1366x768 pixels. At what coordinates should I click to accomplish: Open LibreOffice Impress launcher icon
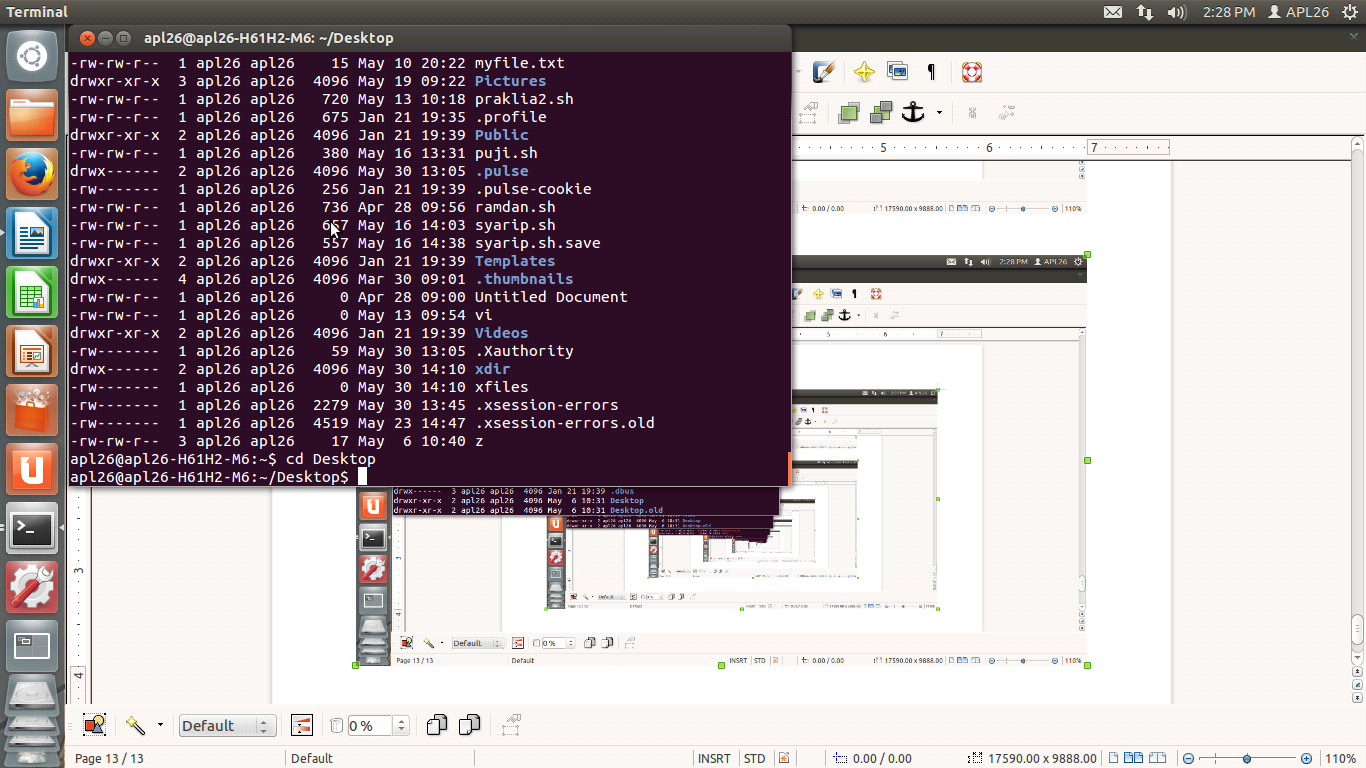(x=32, y=353)
